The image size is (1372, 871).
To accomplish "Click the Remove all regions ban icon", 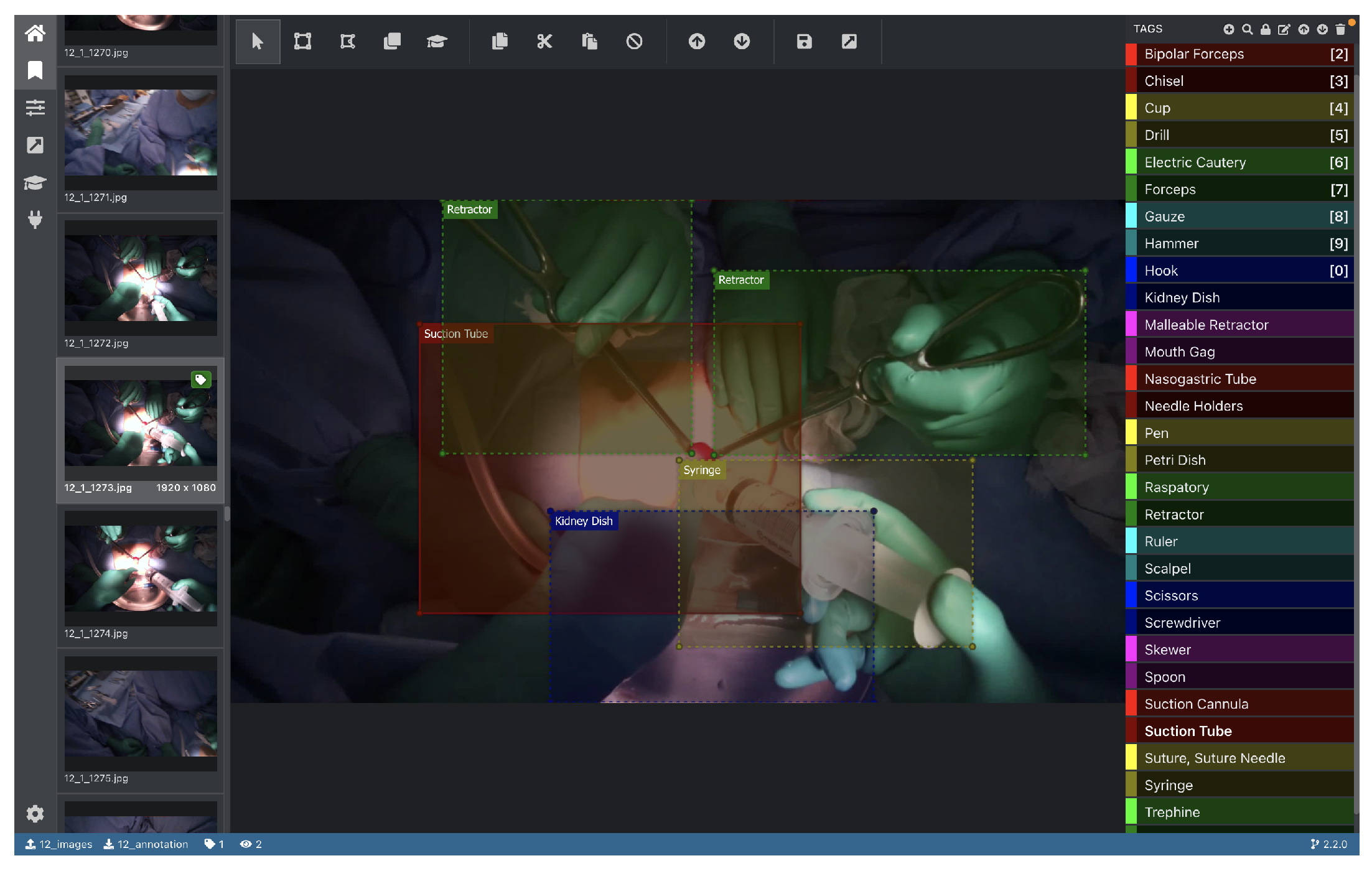I will click(x=634, y=42).
